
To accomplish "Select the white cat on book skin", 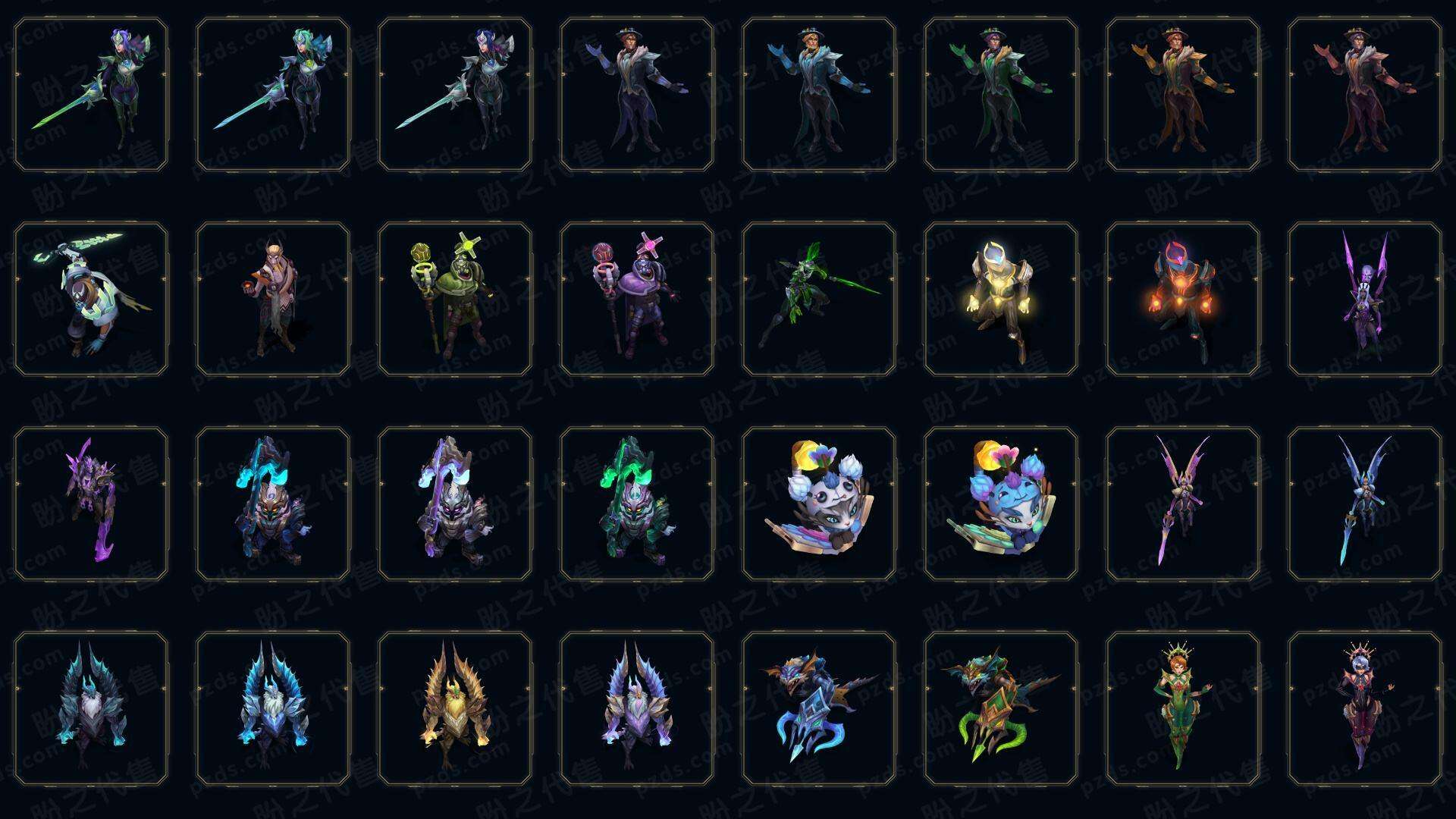I will 819,504.
